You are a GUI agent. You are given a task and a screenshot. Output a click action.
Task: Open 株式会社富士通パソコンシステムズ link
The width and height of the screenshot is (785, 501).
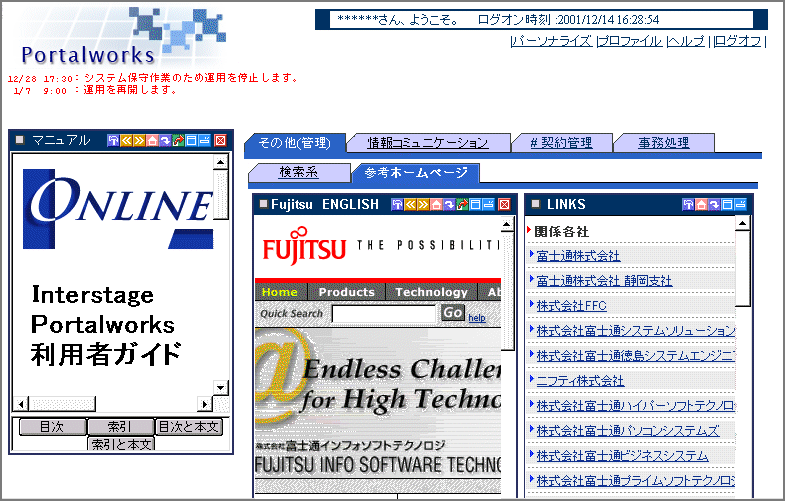point(628,431)
